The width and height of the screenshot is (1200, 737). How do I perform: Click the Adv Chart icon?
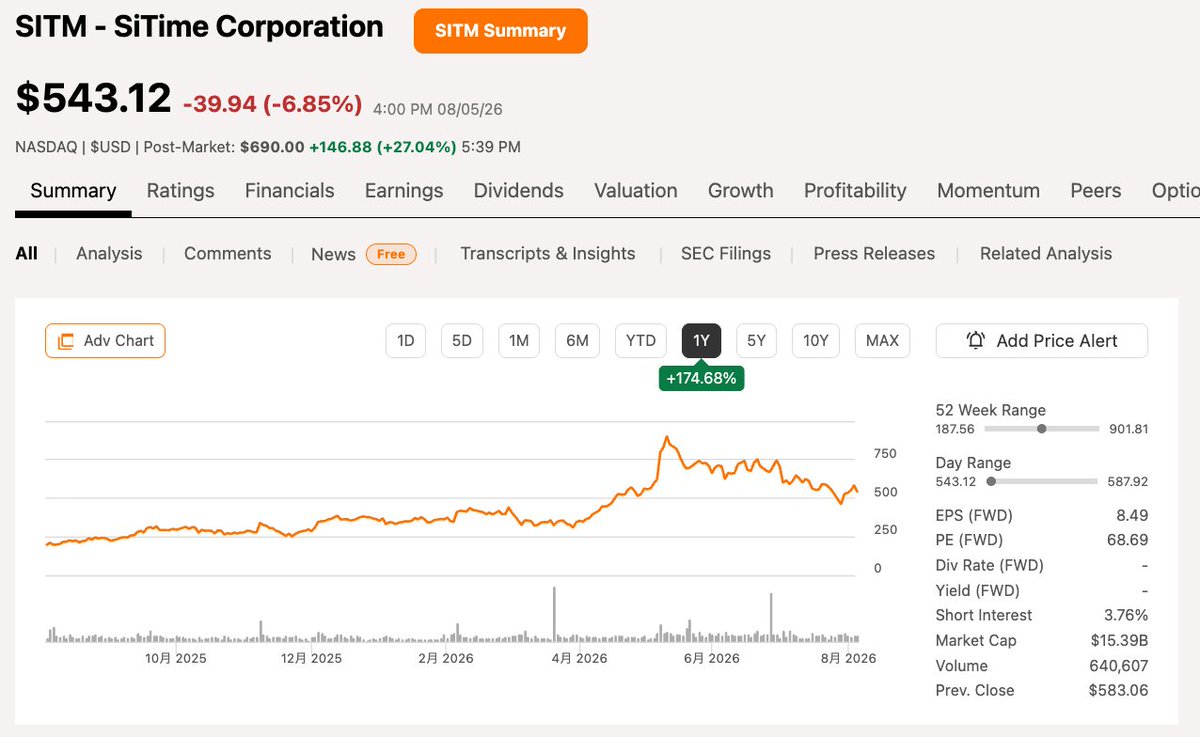coord(66,341)
